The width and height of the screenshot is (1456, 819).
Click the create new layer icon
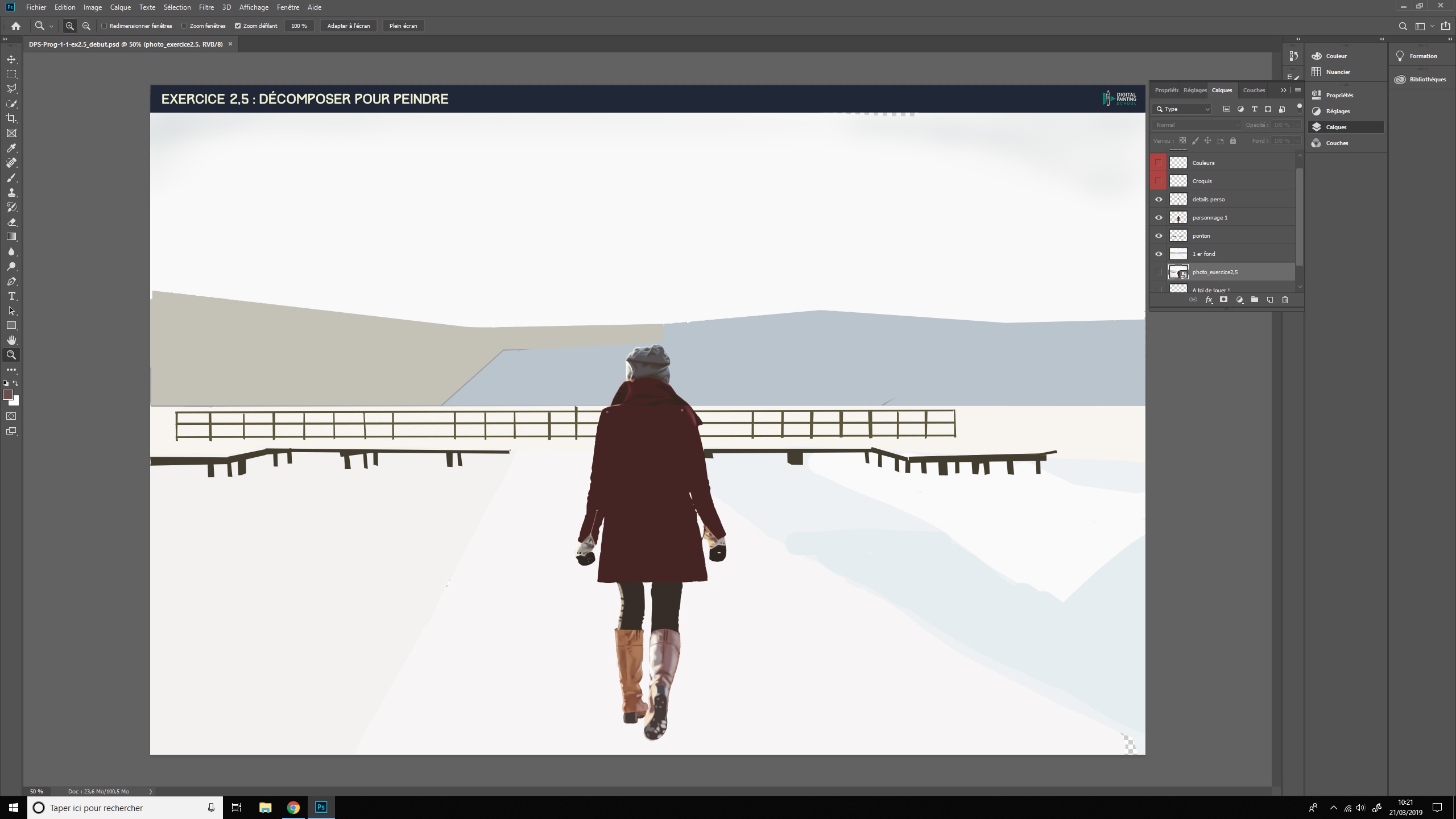(x=1269, y=300)
